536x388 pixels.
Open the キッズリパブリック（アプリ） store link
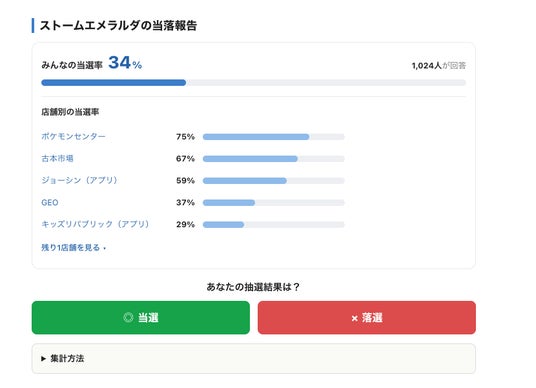[x=95, y=224]
